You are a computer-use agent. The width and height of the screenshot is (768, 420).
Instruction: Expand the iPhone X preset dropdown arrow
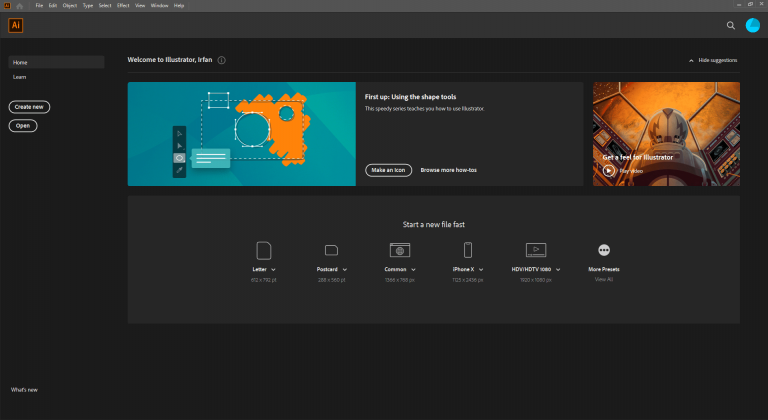[x=481, y=270]
